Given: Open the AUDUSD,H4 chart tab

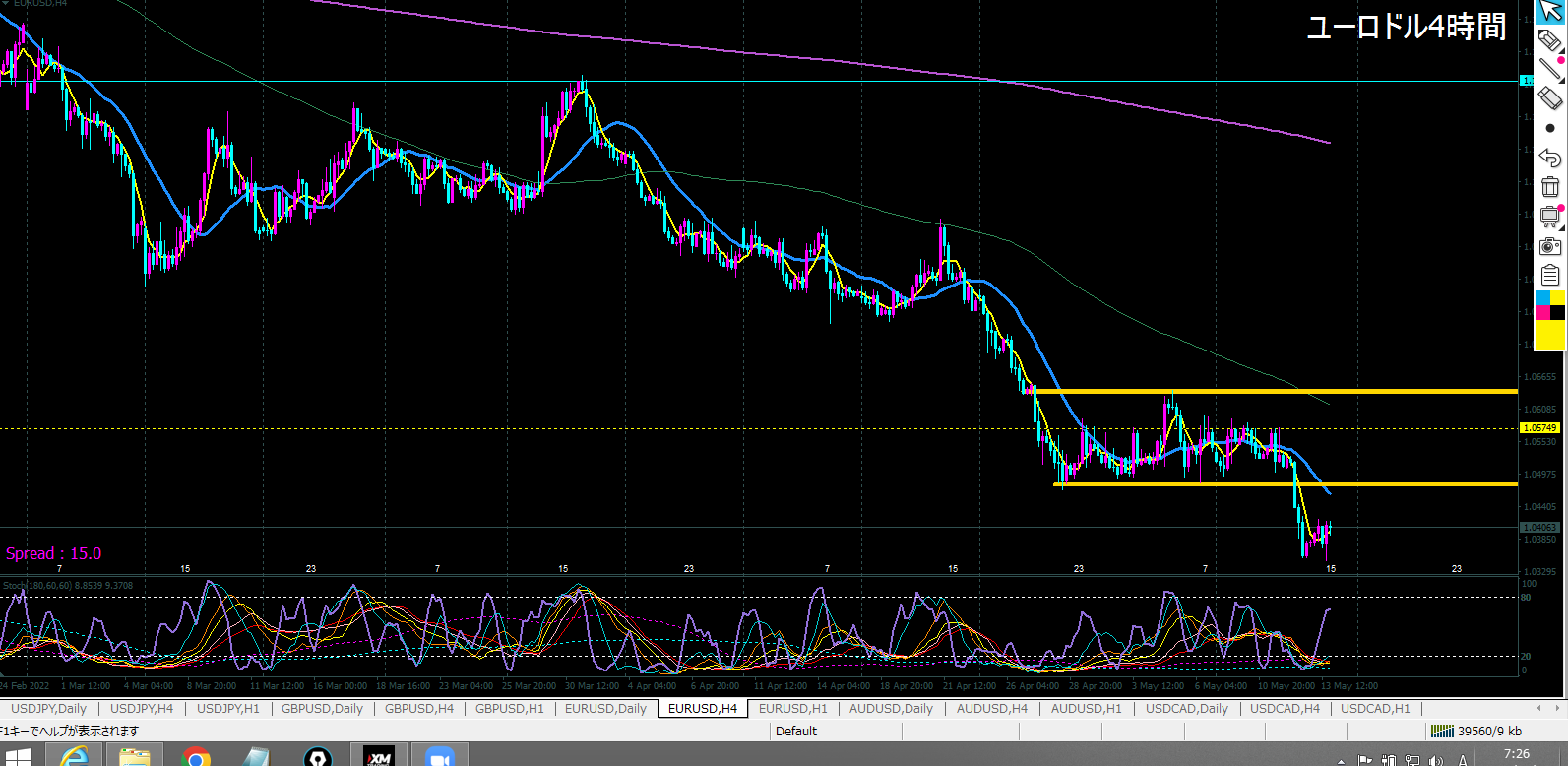Looking at the screenshot, I should [x=992, y=708].
